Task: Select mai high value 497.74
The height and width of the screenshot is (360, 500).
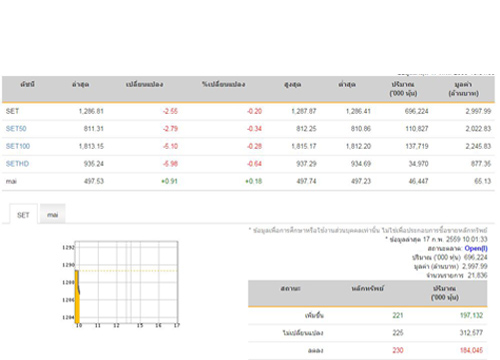Action: point(306,181)
